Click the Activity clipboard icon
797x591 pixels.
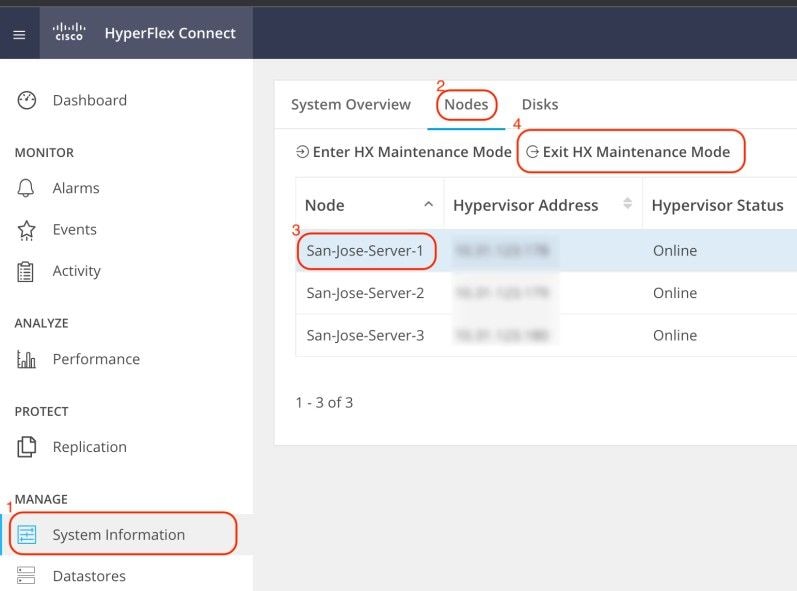pos(25,271)
